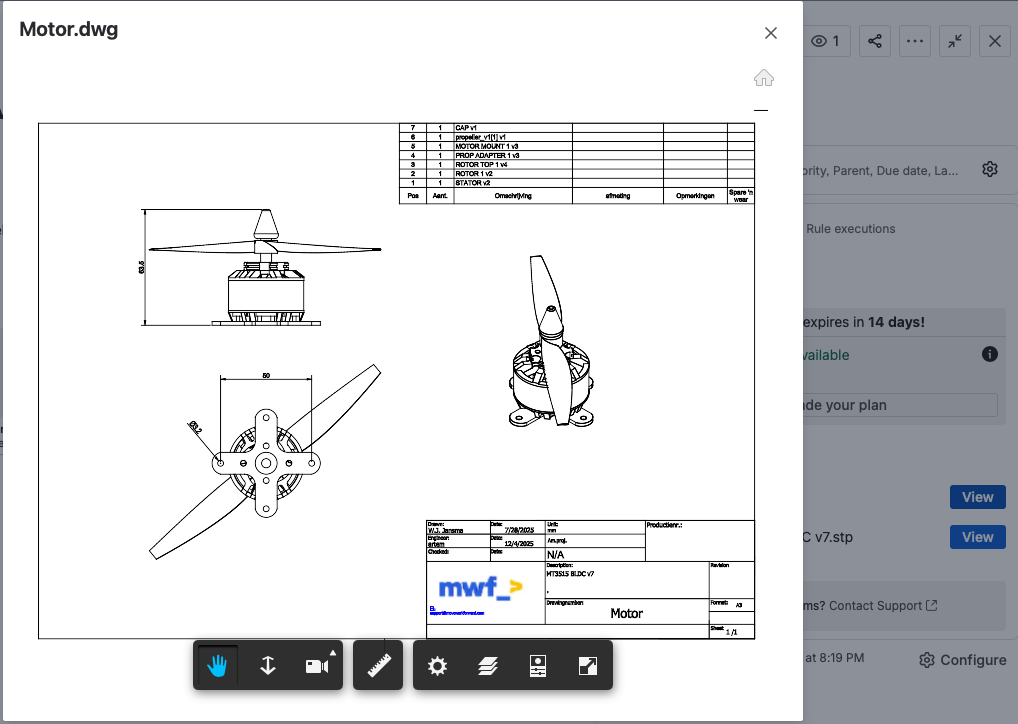Close the Motor.dwg preview dialog

771,33
